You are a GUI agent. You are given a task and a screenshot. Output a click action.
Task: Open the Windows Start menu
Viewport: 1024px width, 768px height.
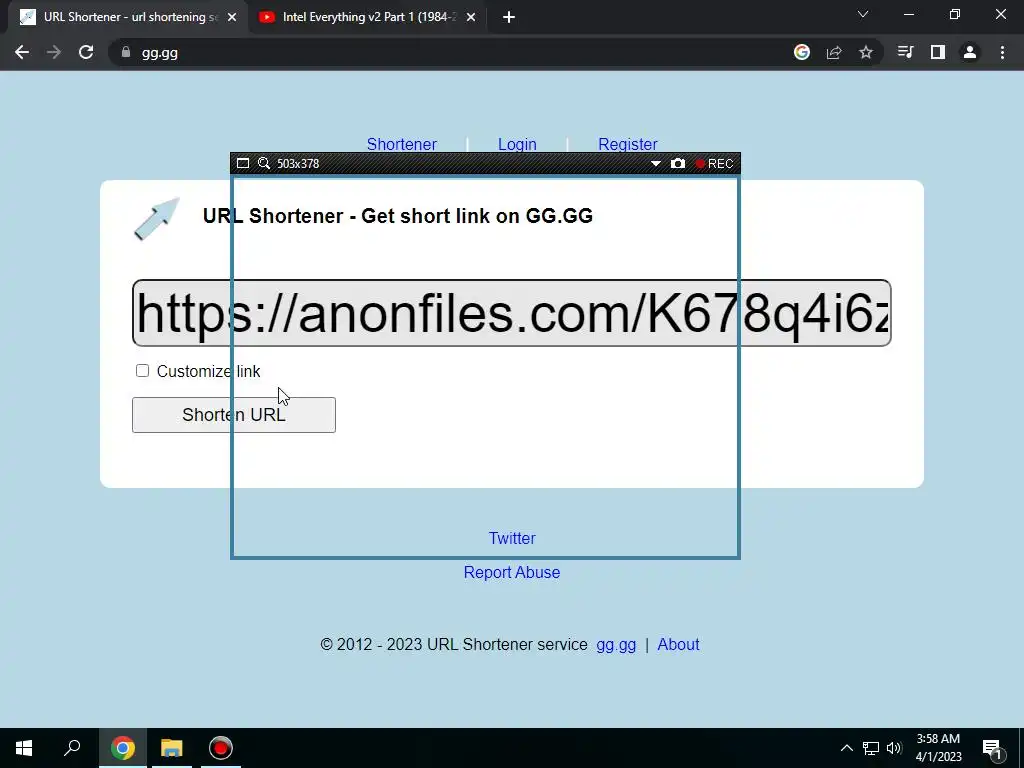click(24, 748)
